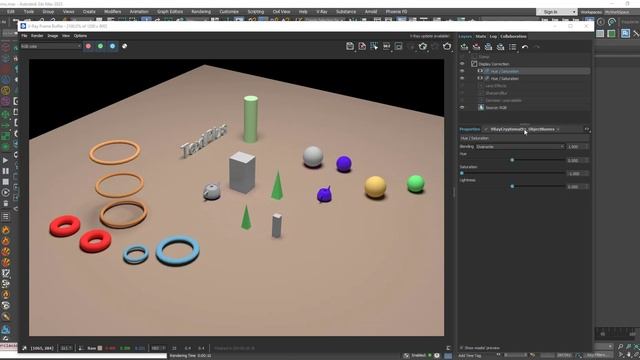
Task: Click the Properties tab label
Action: pos(470,129)
